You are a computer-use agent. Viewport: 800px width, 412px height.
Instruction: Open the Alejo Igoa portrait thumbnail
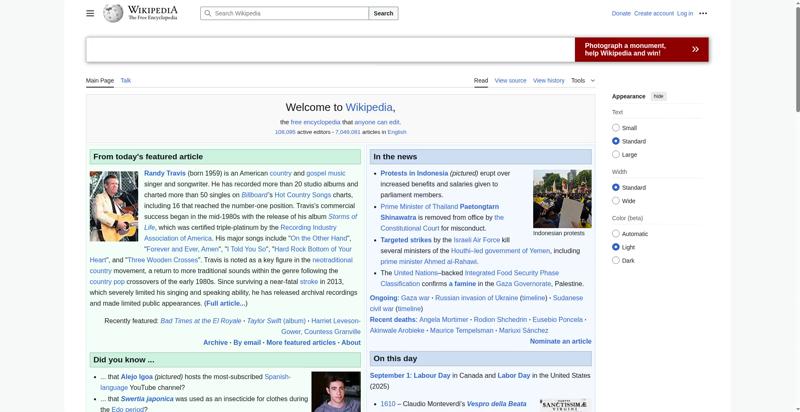336,392
